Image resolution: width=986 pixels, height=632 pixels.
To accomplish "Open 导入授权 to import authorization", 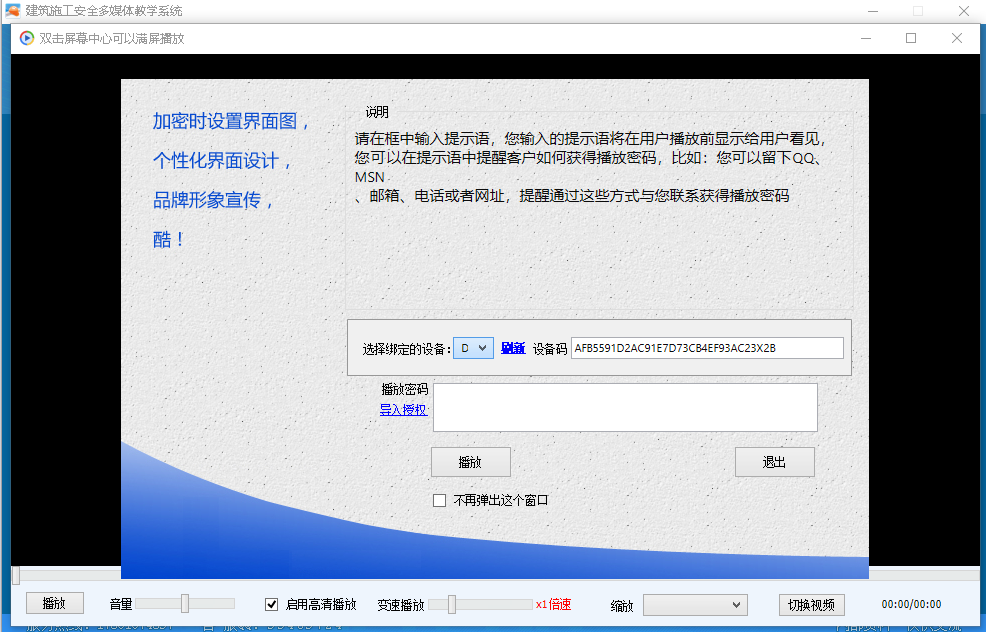I will [402, 410].
